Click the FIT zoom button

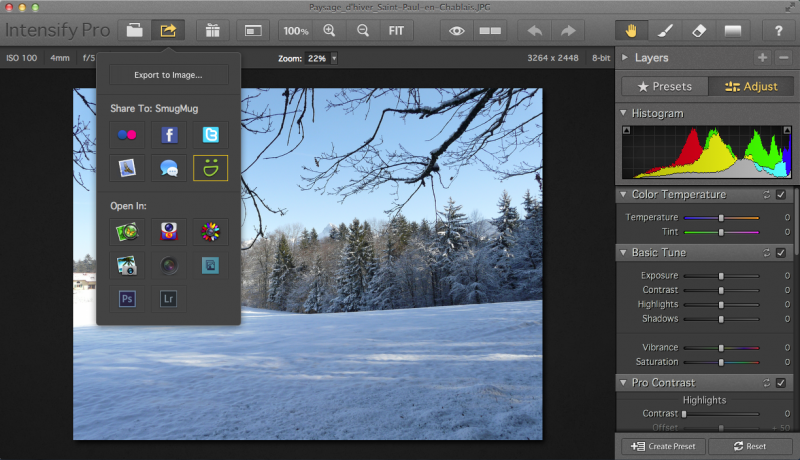tap(396, 31)
